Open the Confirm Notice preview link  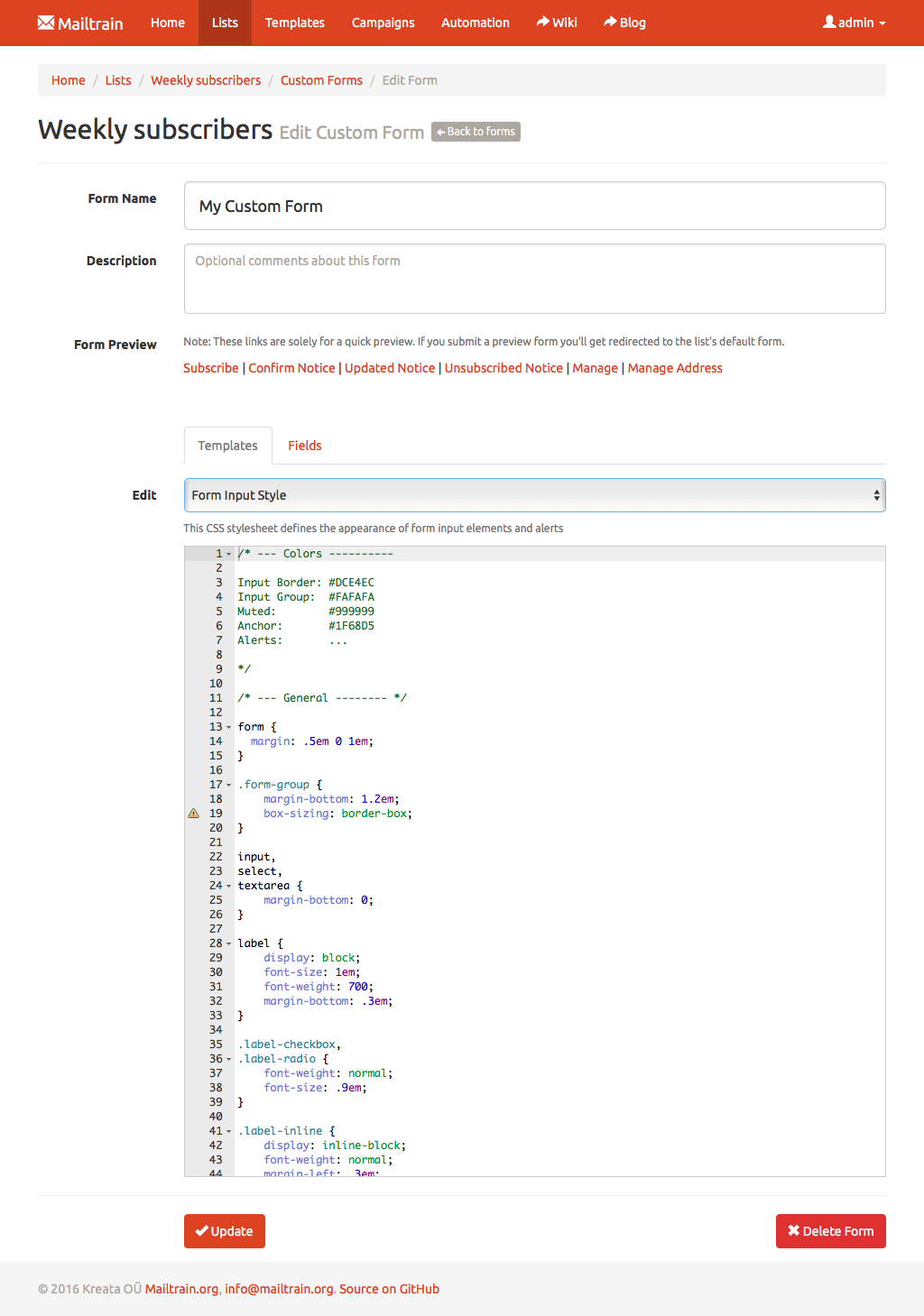point(291,368)
